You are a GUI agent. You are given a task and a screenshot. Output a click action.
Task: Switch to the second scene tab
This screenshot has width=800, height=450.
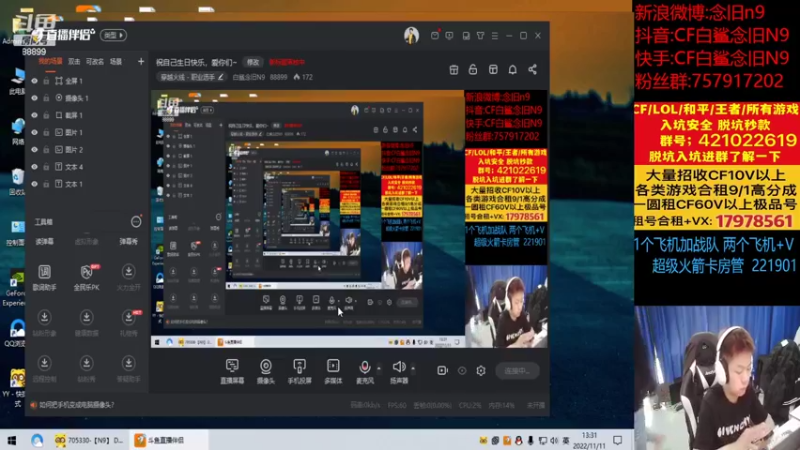[x=74, y=62]
